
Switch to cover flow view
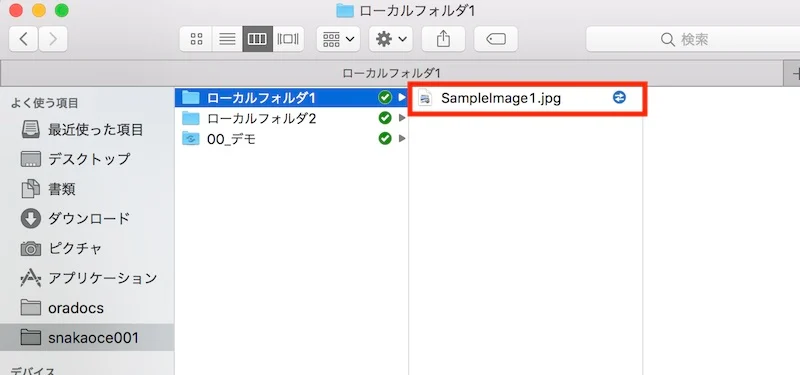288,39
